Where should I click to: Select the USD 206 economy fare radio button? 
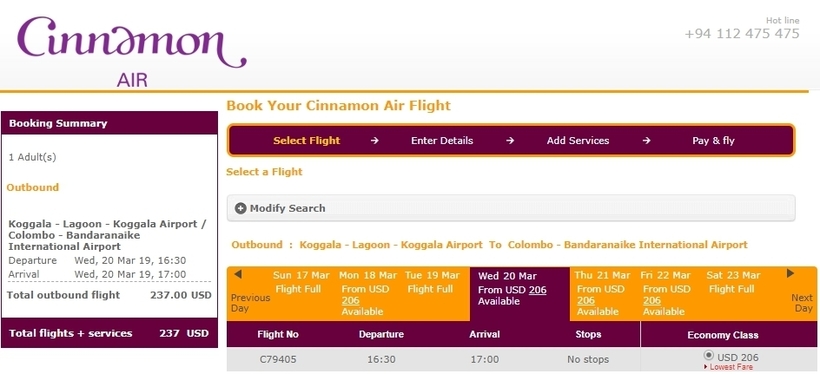click(709, 355)
